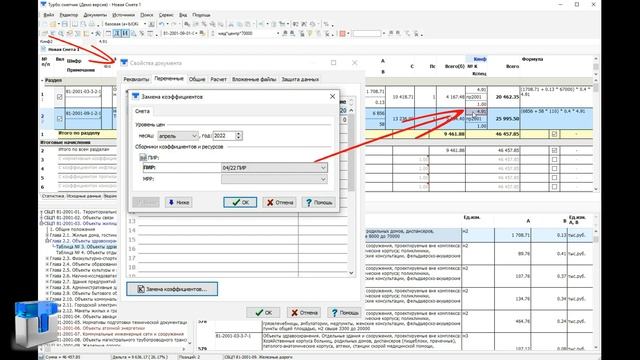
Task: Toggle the checkbox in totals row 3
Action: [554, 159]
